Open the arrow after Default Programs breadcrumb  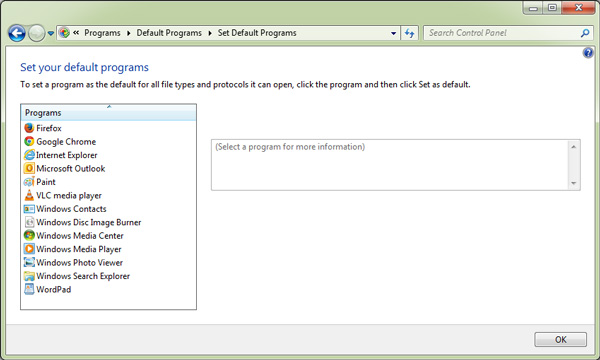click(210, 33)
